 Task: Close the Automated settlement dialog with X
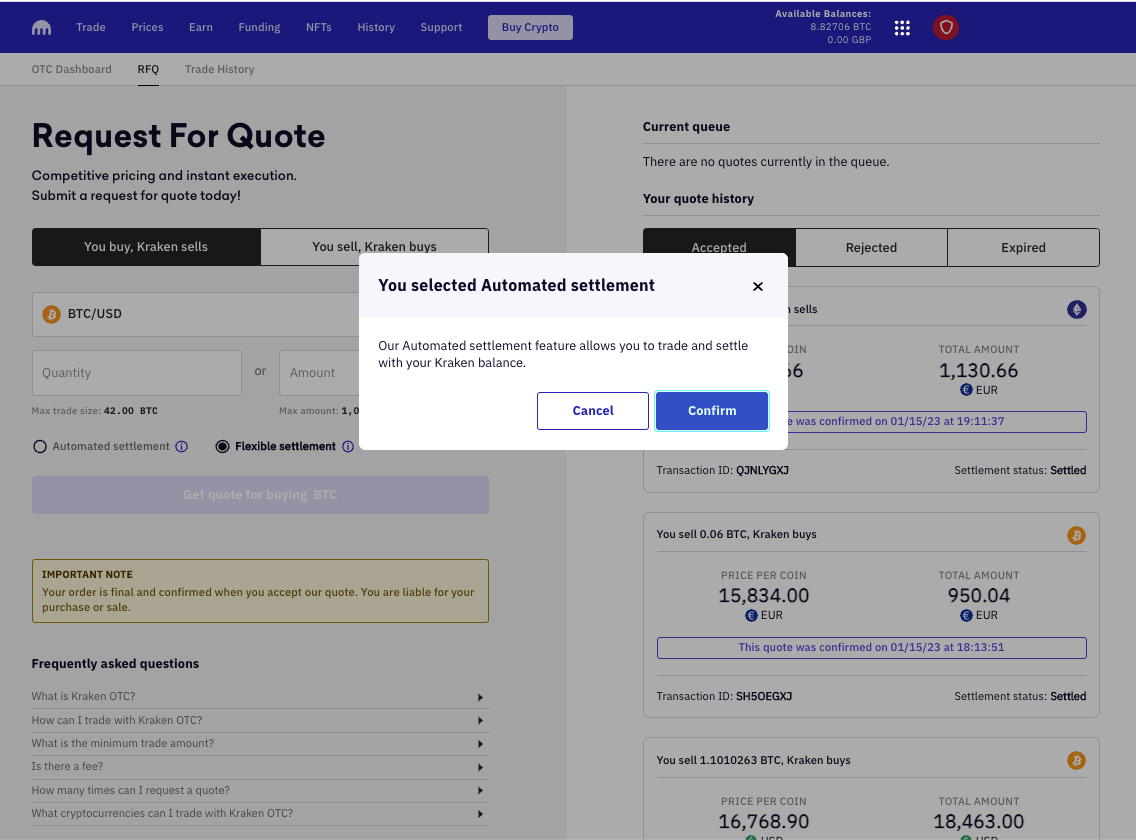758,287
